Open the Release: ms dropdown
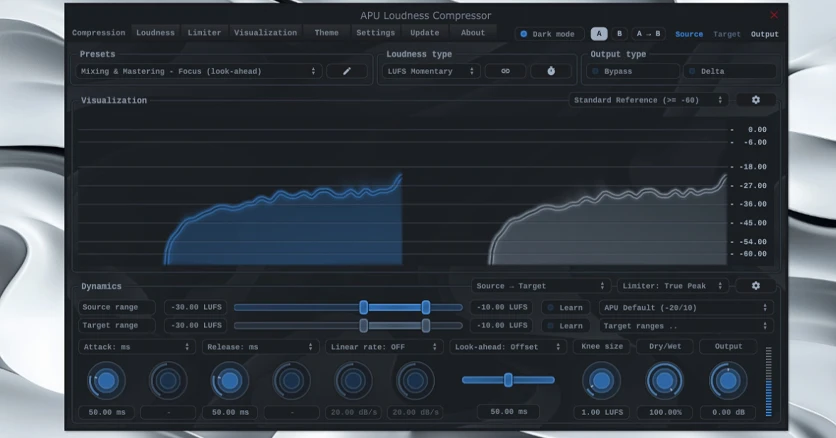Viewport: 836px width, 438px height. tap(260, 347)
